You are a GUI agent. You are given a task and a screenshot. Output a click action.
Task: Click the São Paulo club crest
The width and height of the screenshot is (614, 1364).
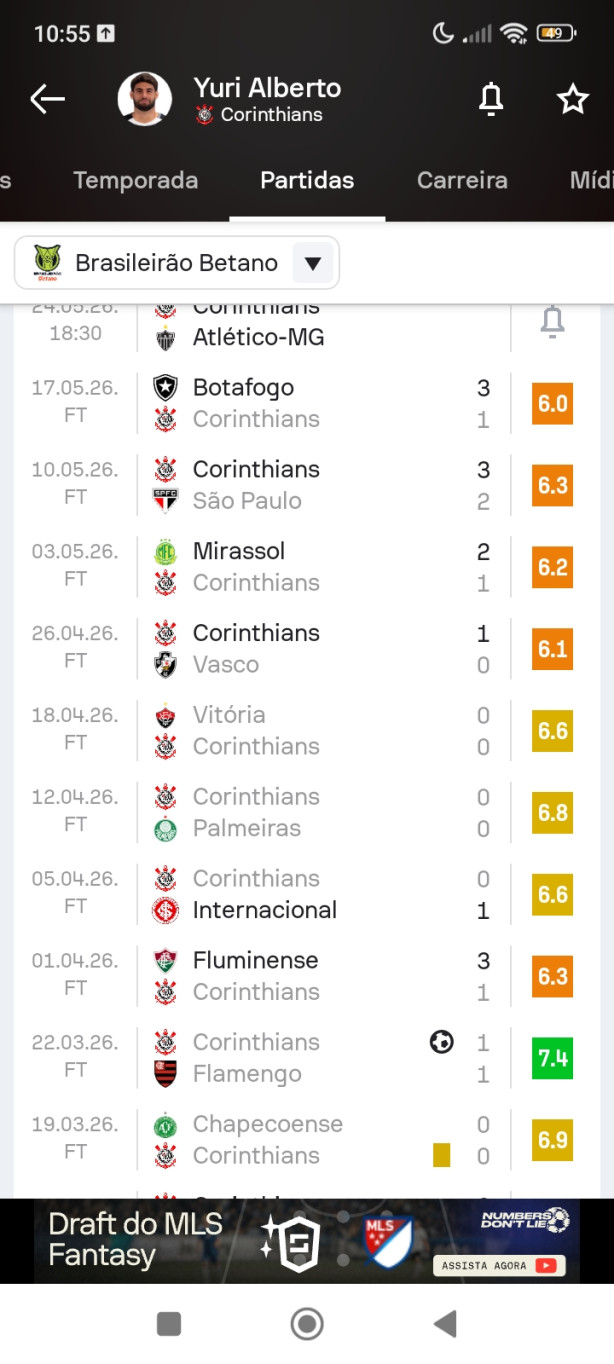(x=165, y=501)
